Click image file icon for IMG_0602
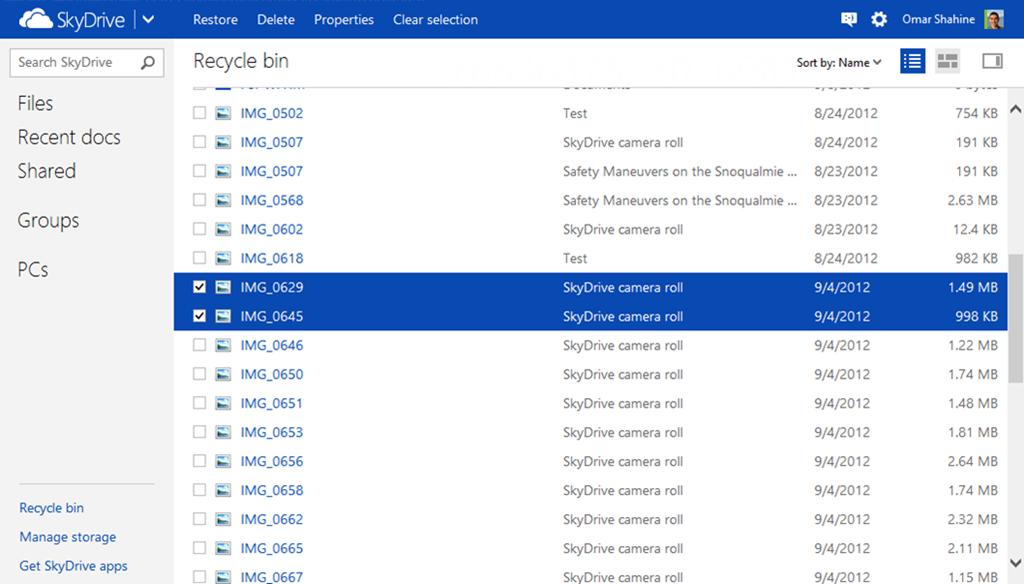Screen dimensions: 1024x584 pyautogui.click(x=223, y=229)
